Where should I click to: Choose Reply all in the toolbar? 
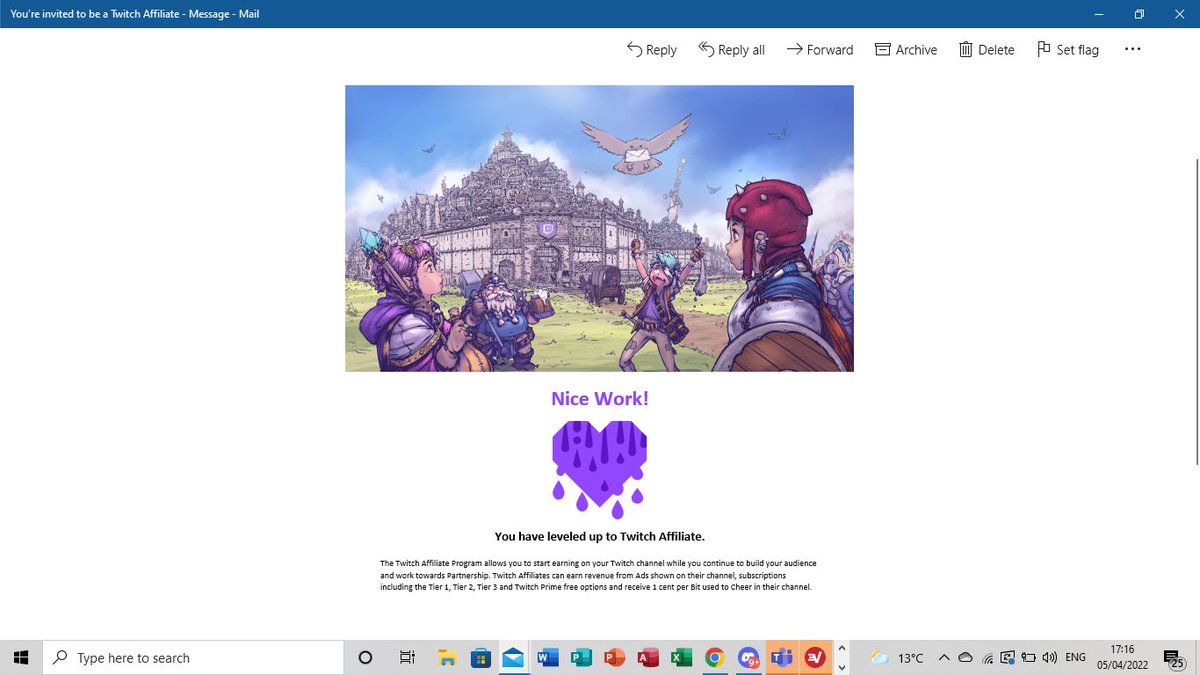731,49
